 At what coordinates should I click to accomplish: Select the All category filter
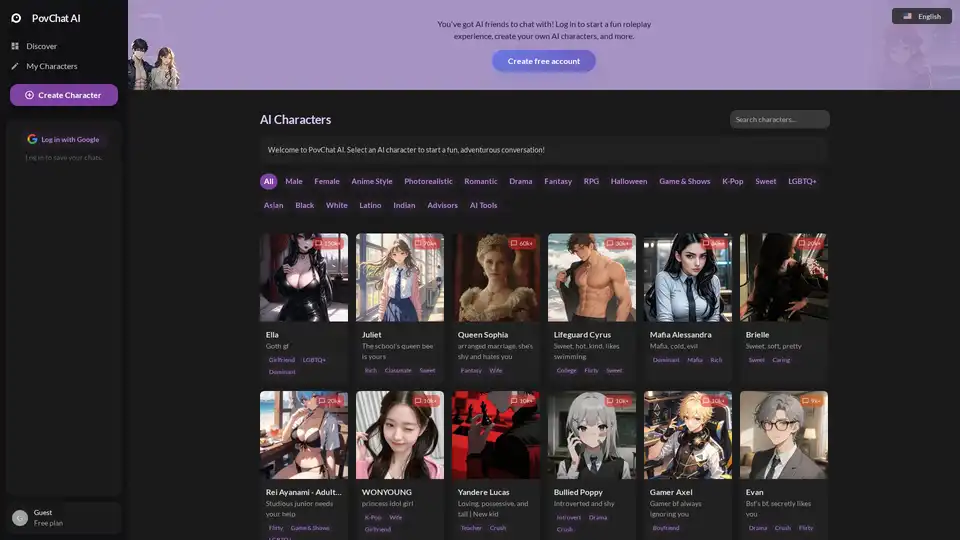pos(268,181)
